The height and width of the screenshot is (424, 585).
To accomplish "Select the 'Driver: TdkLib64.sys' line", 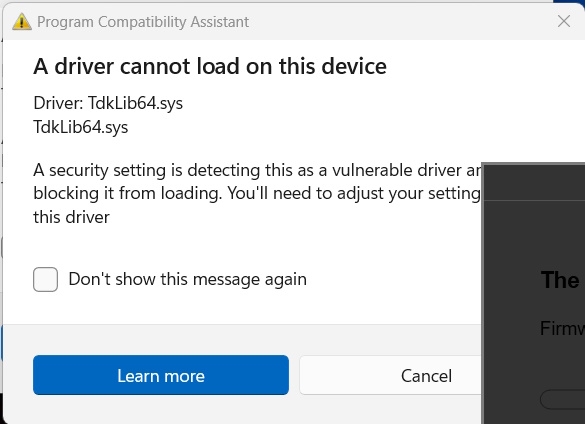I will coord(108,103).
